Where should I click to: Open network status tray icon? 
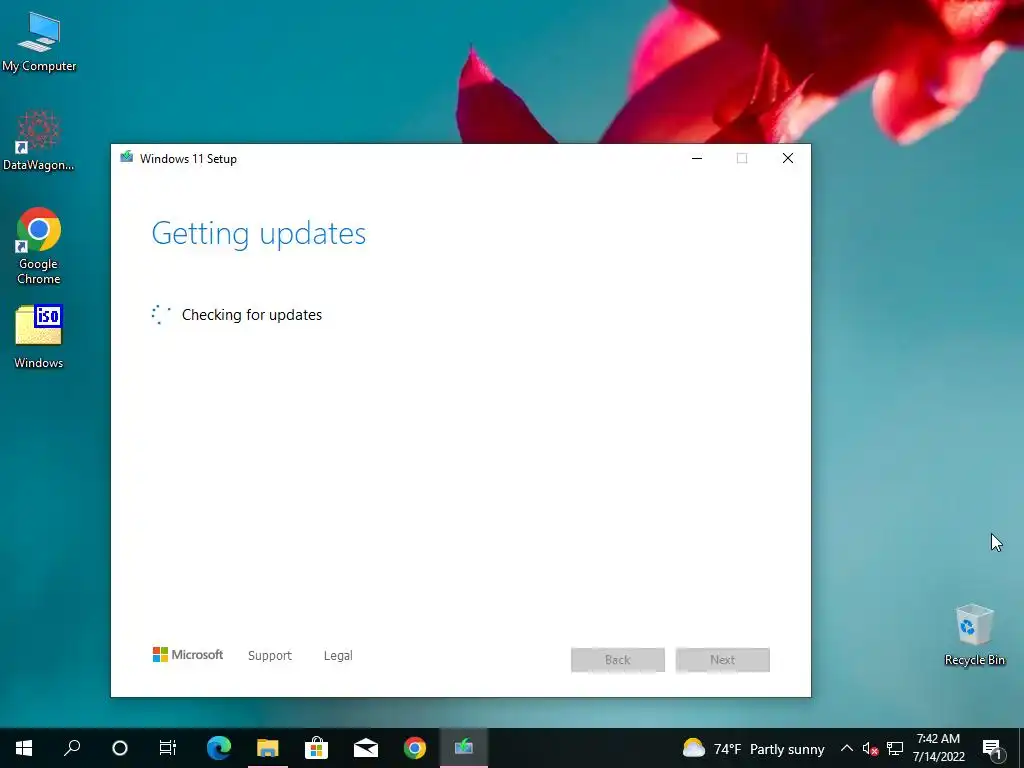895,748
